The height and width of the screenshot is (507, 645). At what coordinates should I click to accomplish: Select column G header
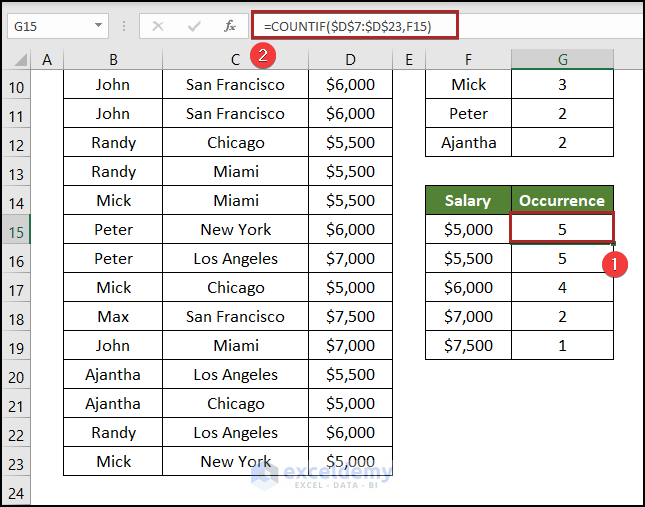562,61
